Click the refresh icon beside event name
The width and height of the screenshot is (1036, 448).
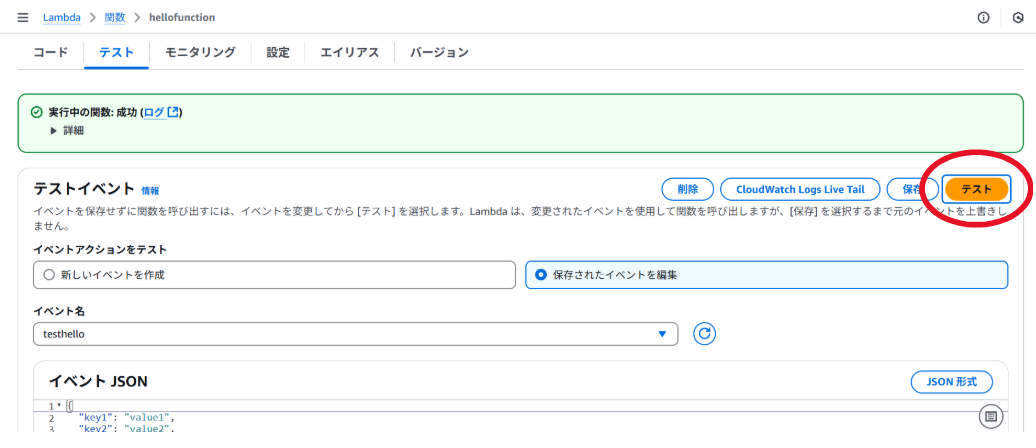704,334
